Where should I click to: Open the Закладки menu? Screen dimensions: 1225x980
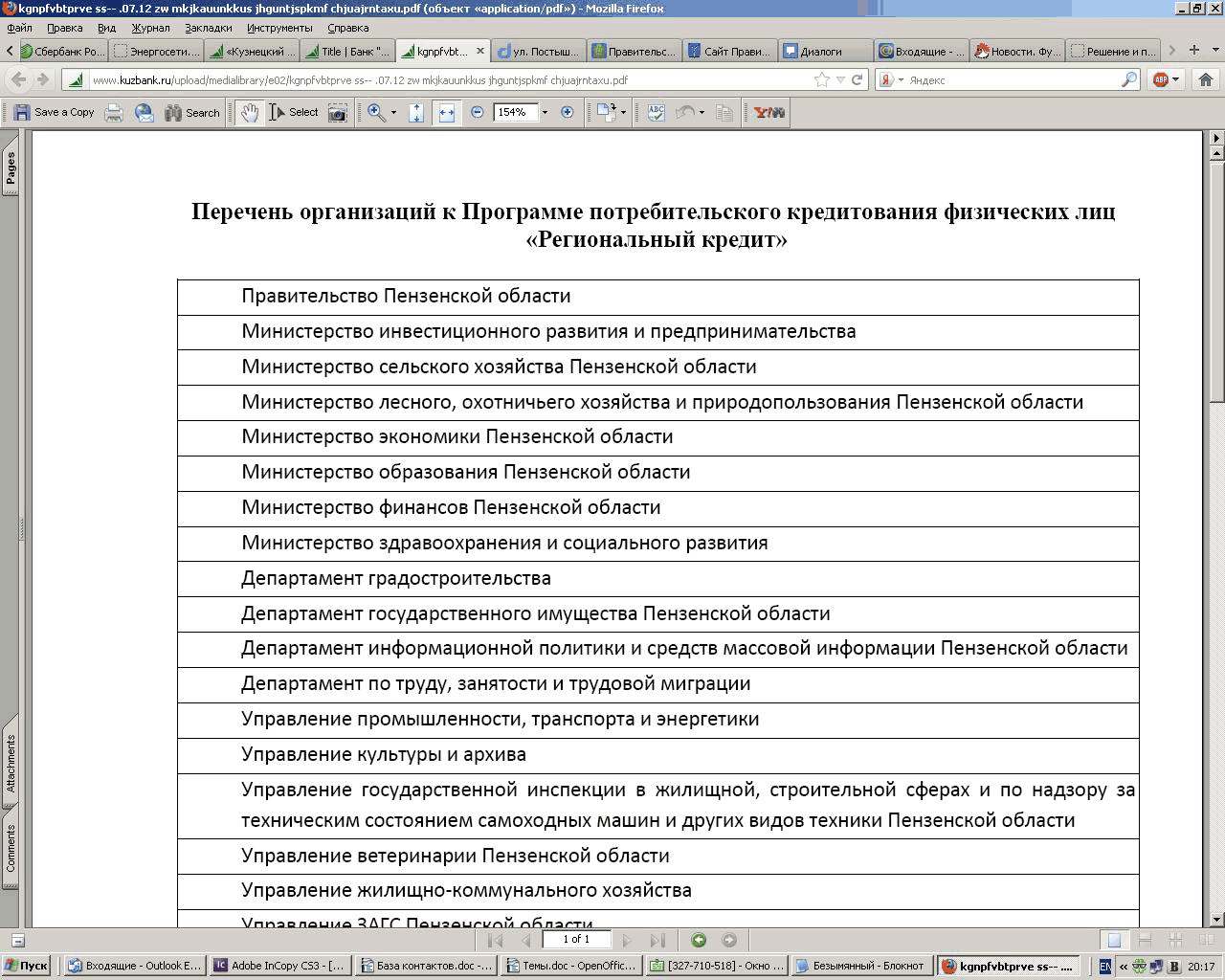point(209,28)
